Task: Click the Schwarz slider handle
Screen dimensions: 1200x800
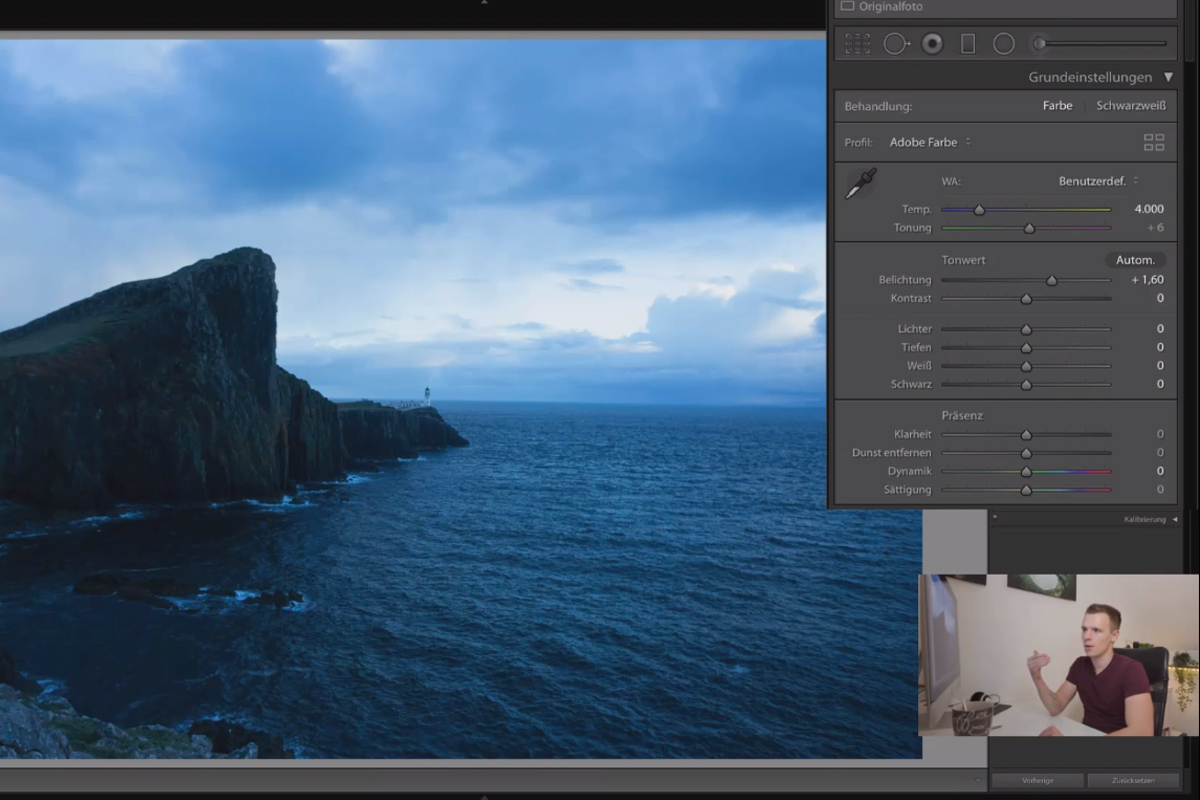Action: coord(1026,384)
